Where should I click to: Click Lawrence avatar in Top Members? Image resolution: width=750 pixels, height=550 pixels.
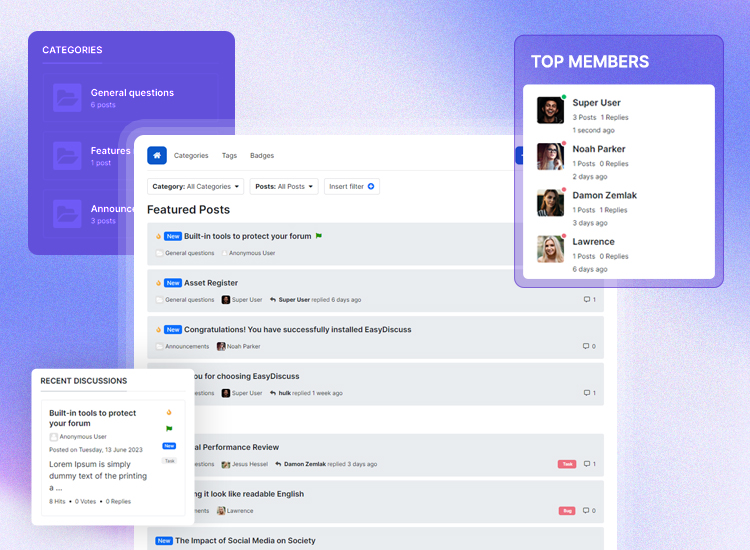(551, 249)
